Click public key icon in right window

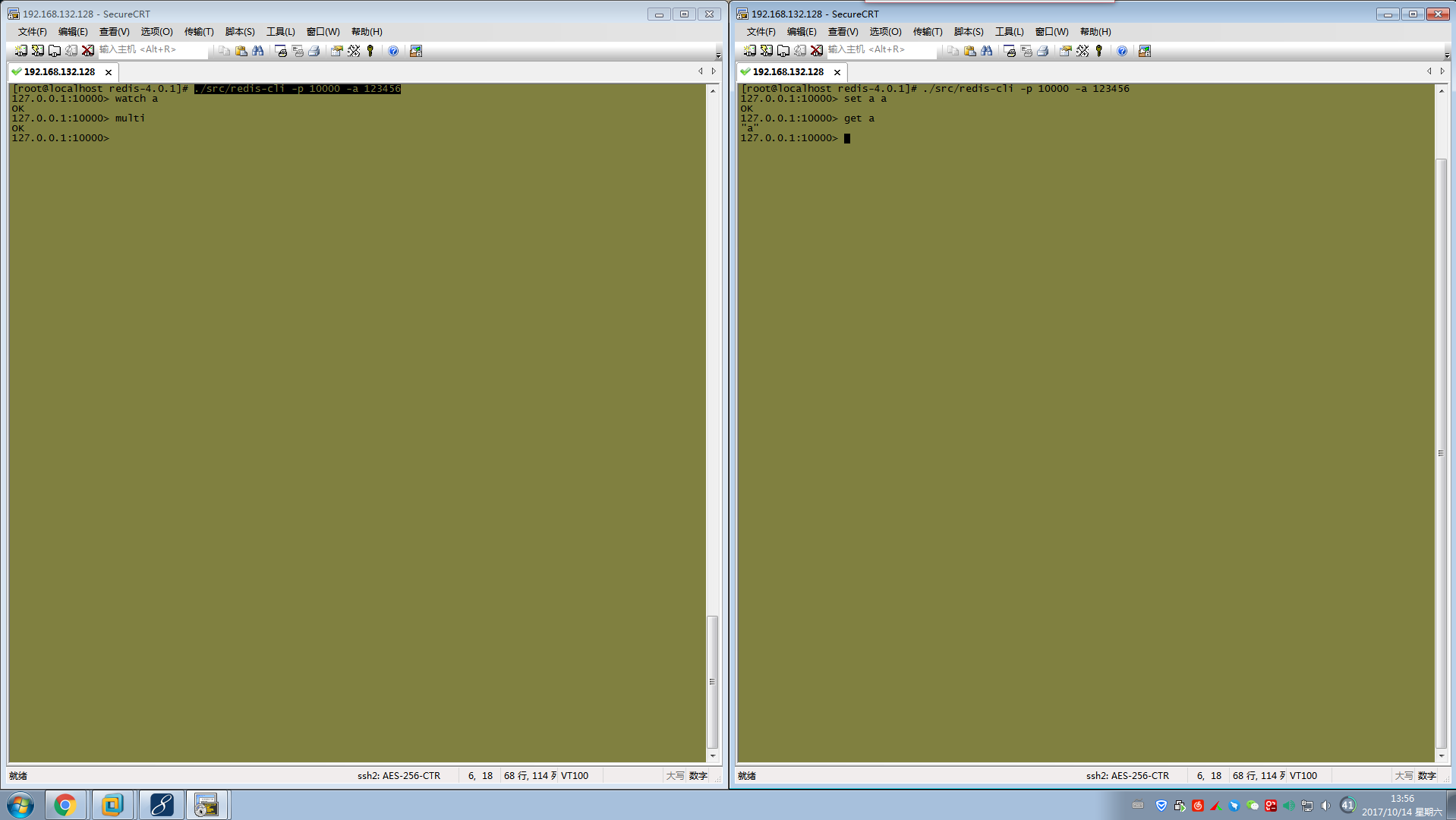pyautogui.click(x=1099, y=51)
